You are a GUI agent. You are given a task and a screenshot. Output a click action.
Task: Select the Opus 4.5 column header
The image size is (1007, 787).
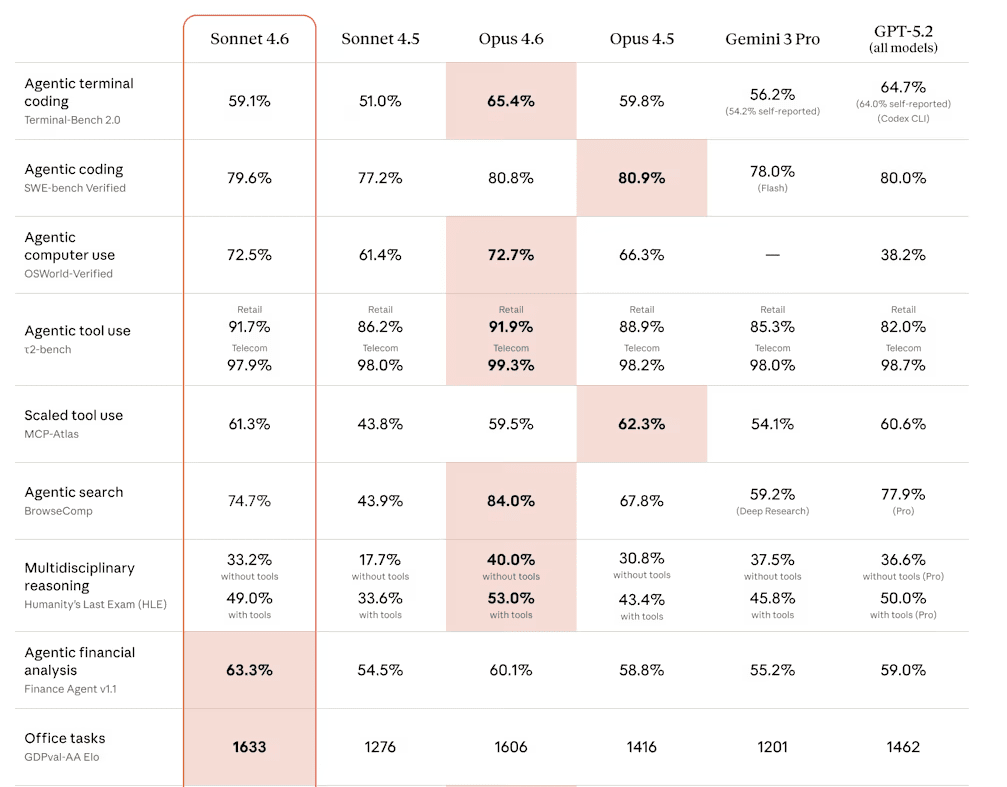tap(642, 39)
